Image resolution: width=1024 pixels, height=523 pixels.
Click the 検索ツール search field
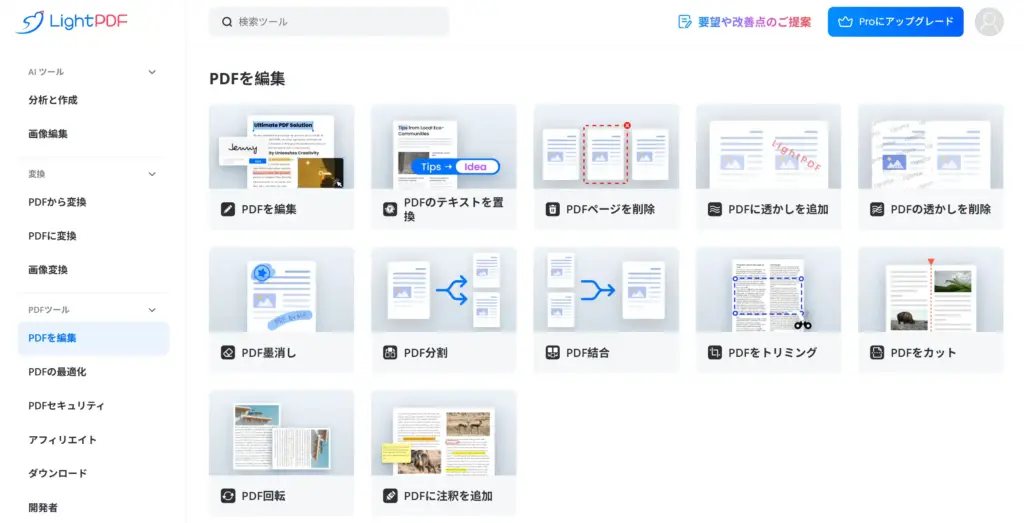[x=330, y=22]
